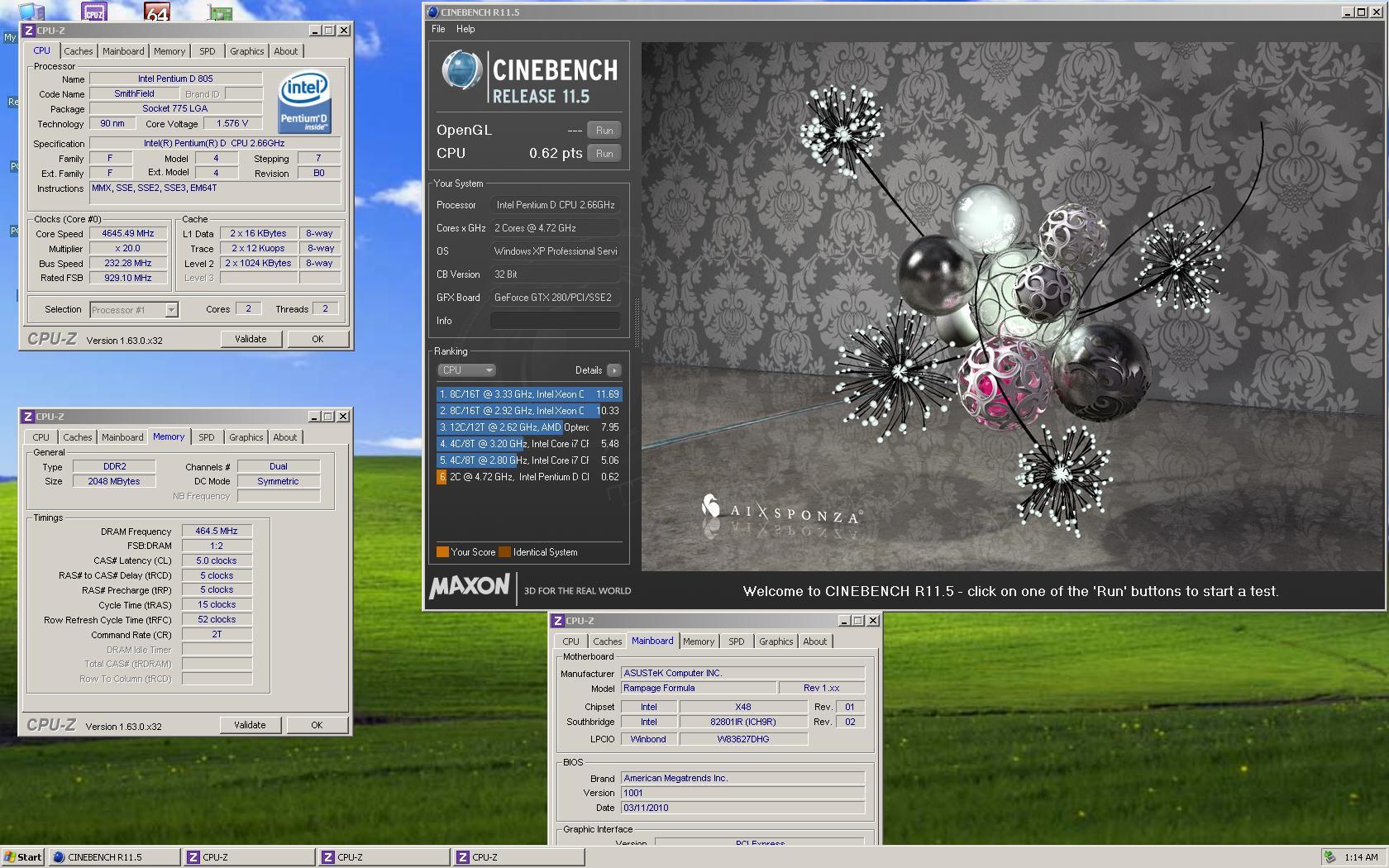Switch to Graphics tab in top CPU-Z window

pyautogui.click(x=247, y=51)
